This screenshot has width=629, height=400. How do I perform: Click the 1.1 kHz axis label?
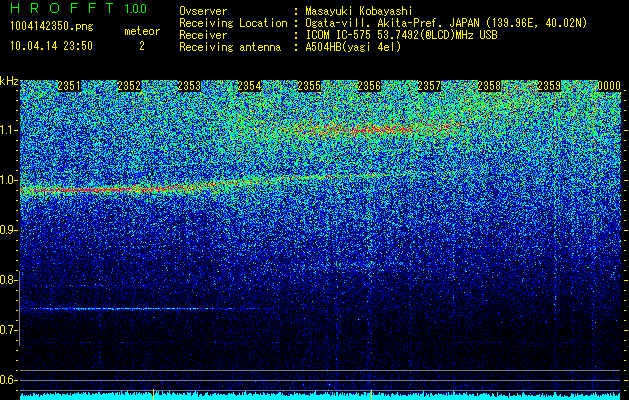[9, 130]
